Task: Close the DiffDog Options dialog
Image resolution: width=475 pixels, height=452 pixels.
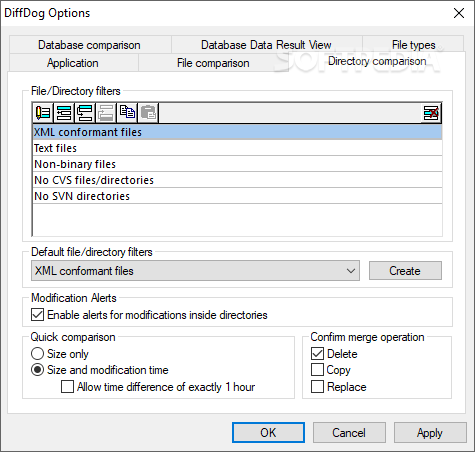Action: [x=459, y=13]
